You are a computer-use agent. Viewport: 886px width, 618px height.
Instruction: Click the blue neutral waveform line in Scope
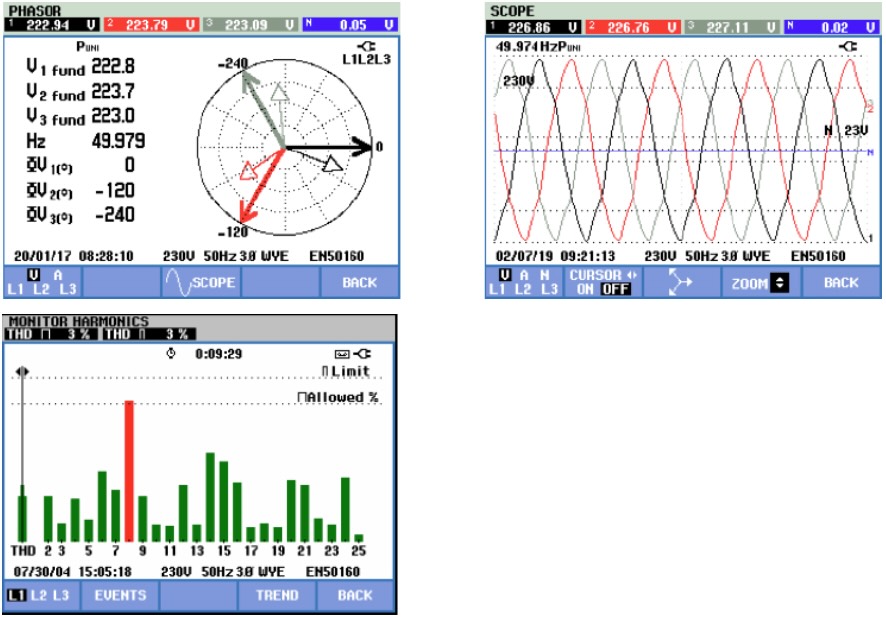tap(678, 151)
